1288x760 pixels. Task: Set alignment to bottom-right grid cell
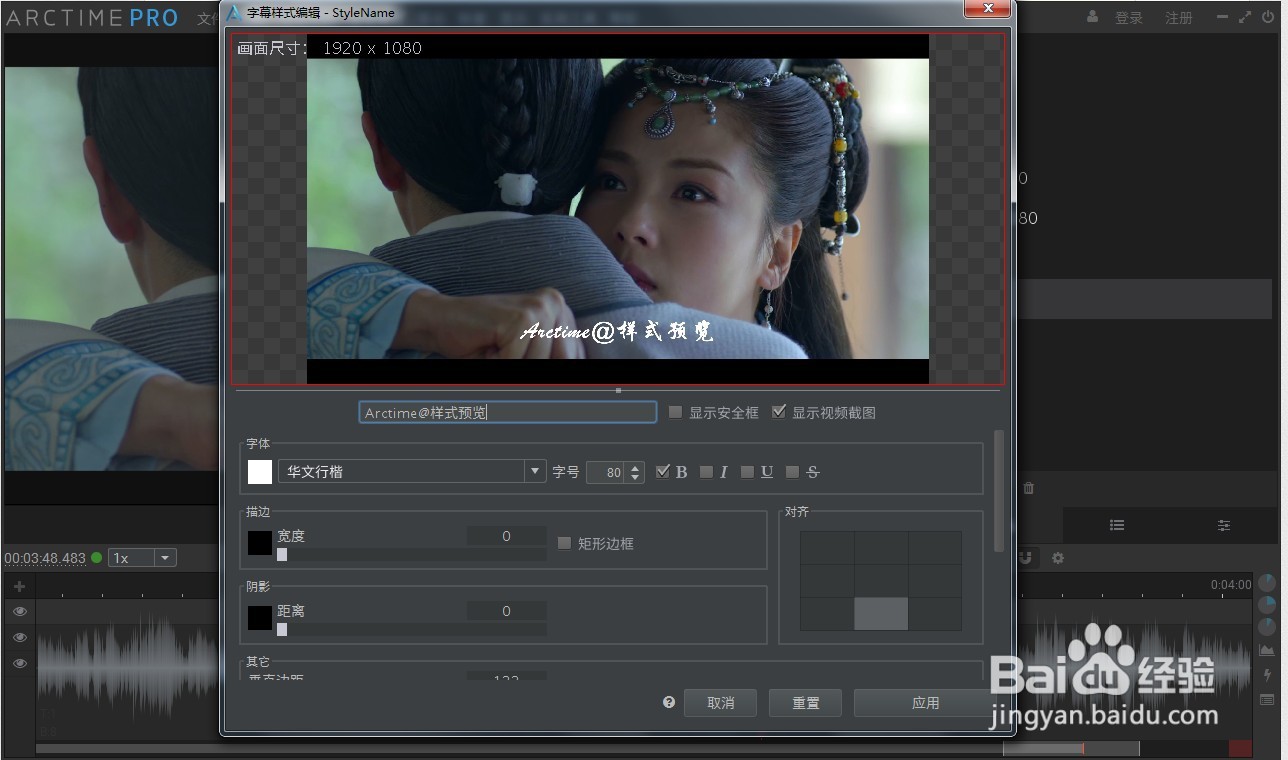935,614
